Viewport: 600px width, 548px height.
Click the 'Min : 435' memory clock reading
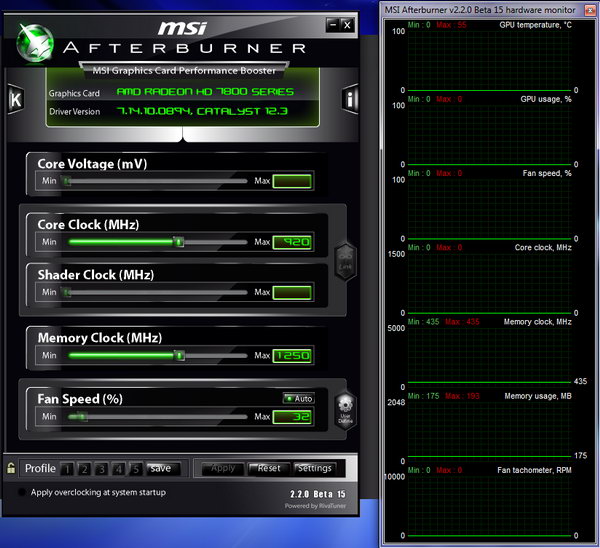(423, 322)
